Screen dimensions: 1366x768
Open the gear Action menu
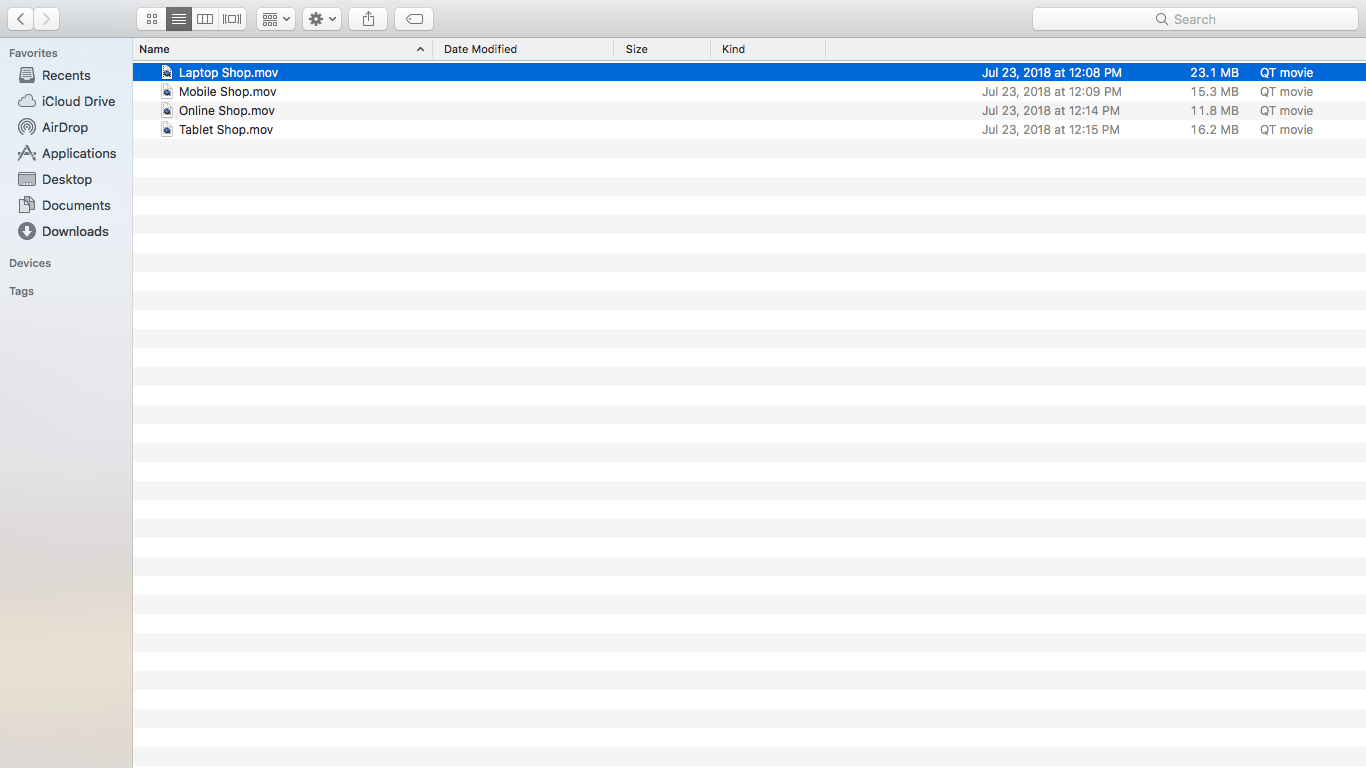pos(322,19)
